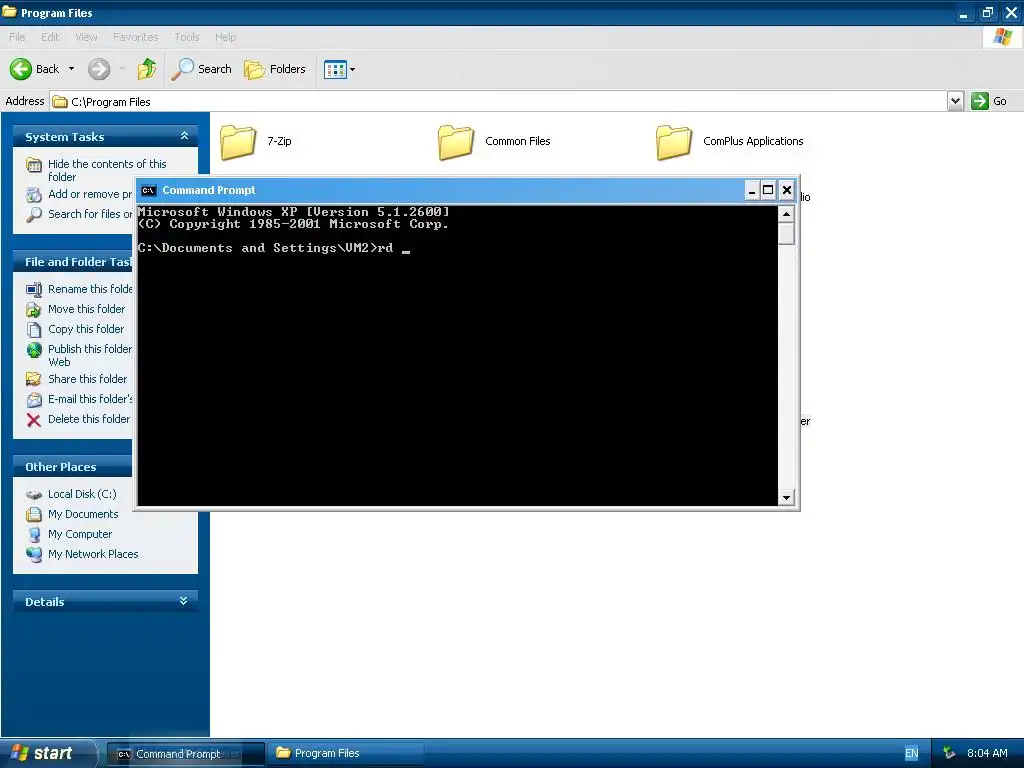Minimize the Command Prompt window
Image resolution: width=1024 pixels, height=768 pixels.
(752, 190)
